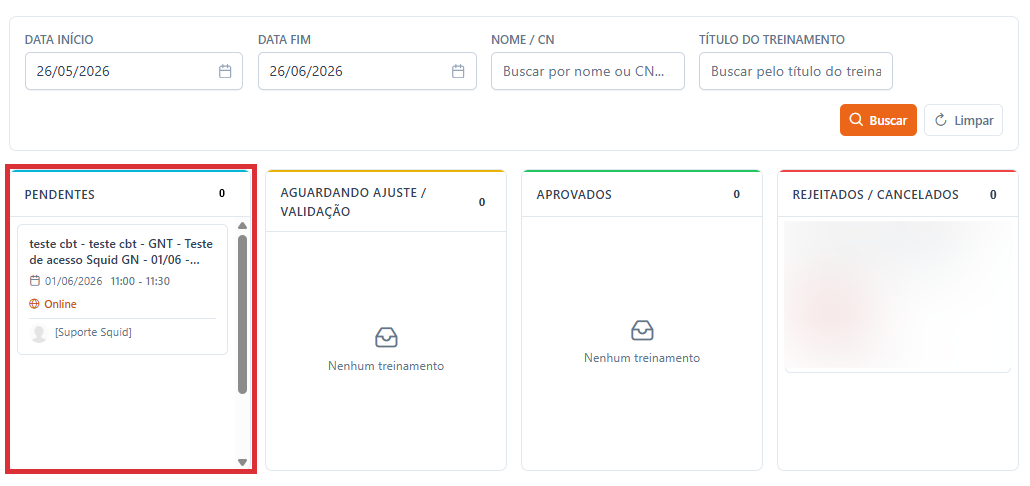Click the refresh icon in Limpar button
Viewport: 1030px width, 486px height.
[940, 120]
